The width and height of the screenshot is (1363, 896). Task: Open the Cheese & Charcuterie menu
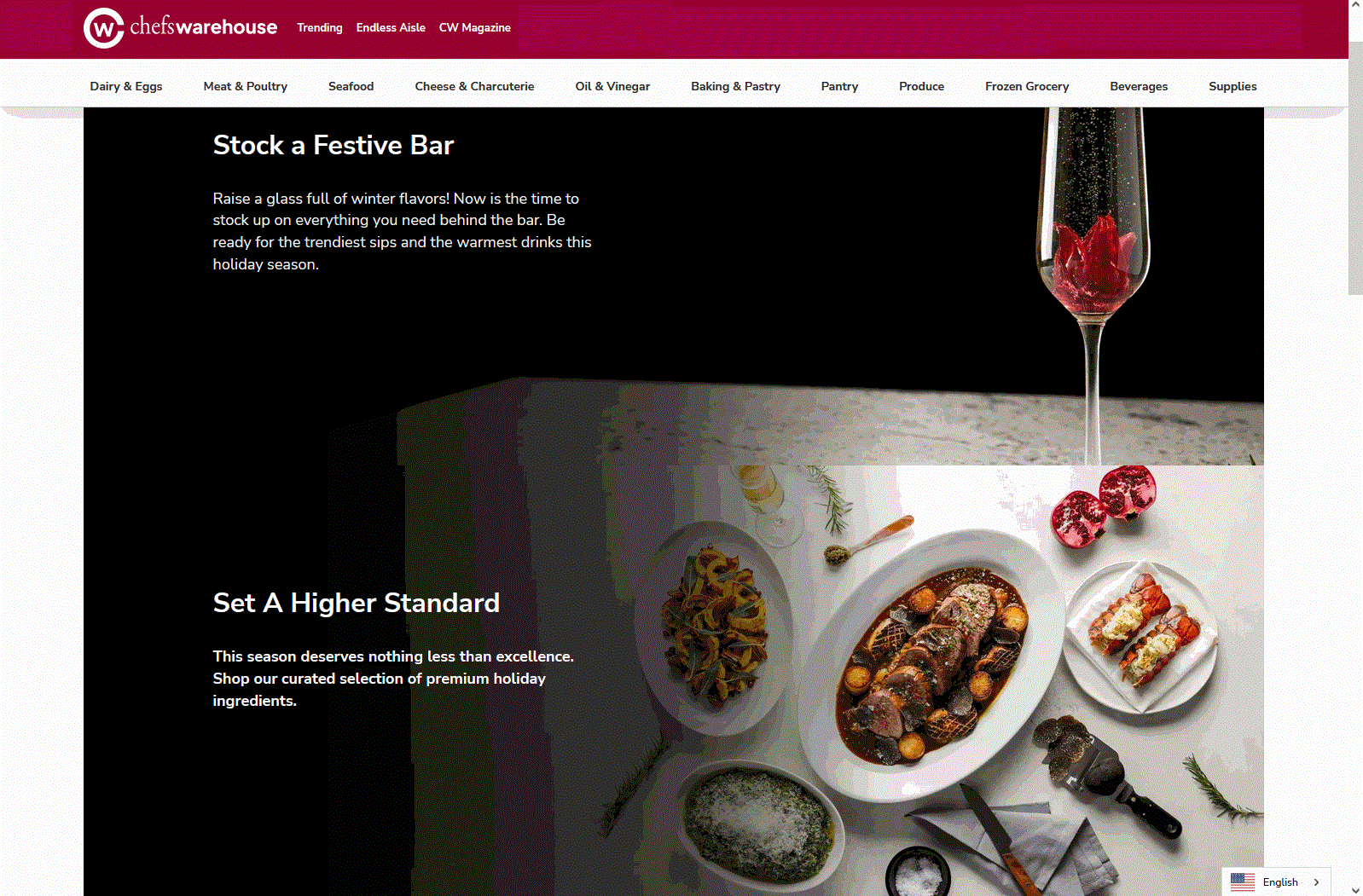tap(474, 86)
